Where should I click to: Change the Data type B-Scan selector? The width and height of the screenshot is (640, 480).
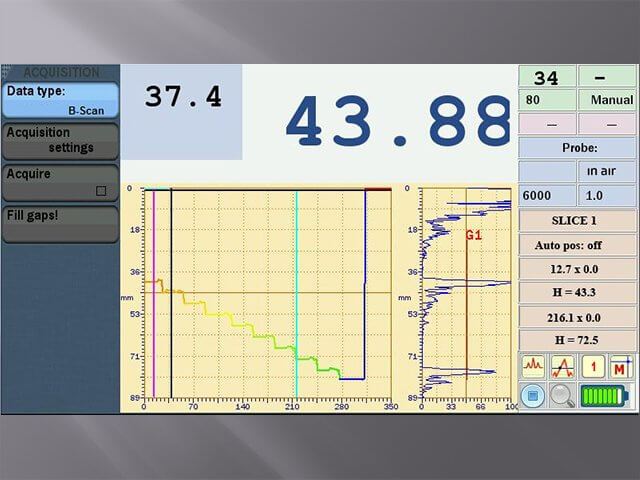pyautogui.click(x=59, y=101)
